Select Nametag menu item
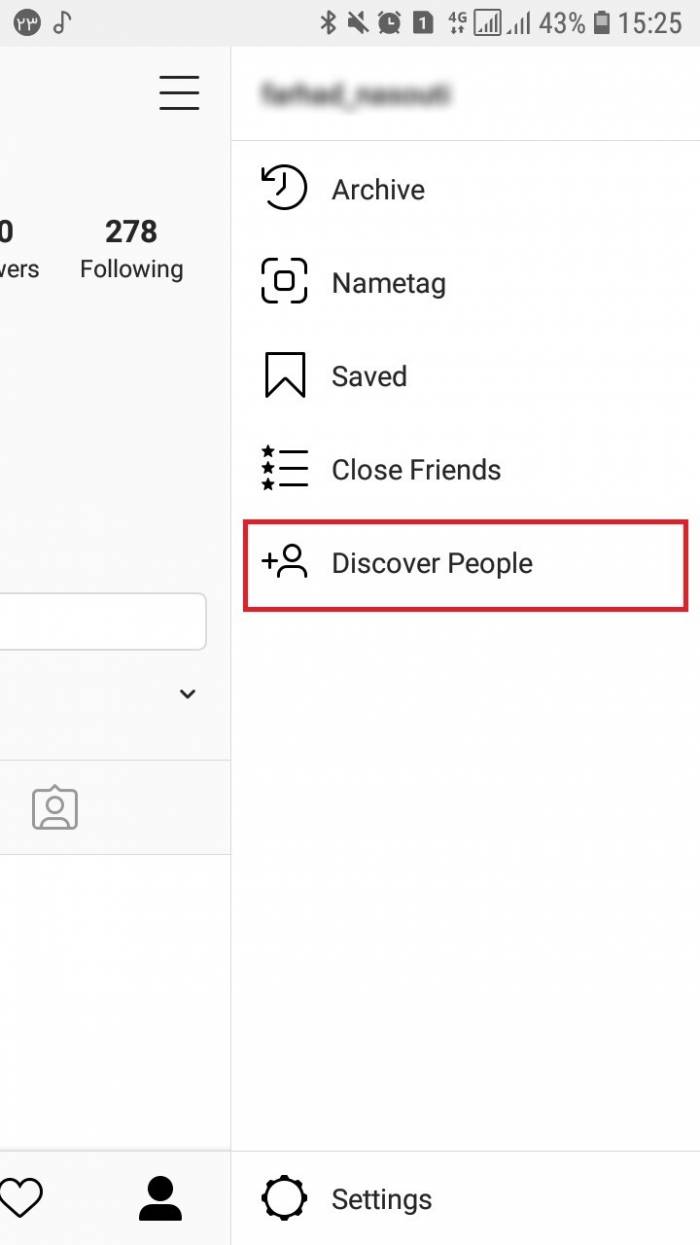This screenshot has width=700, height=1245. [388, 283]
